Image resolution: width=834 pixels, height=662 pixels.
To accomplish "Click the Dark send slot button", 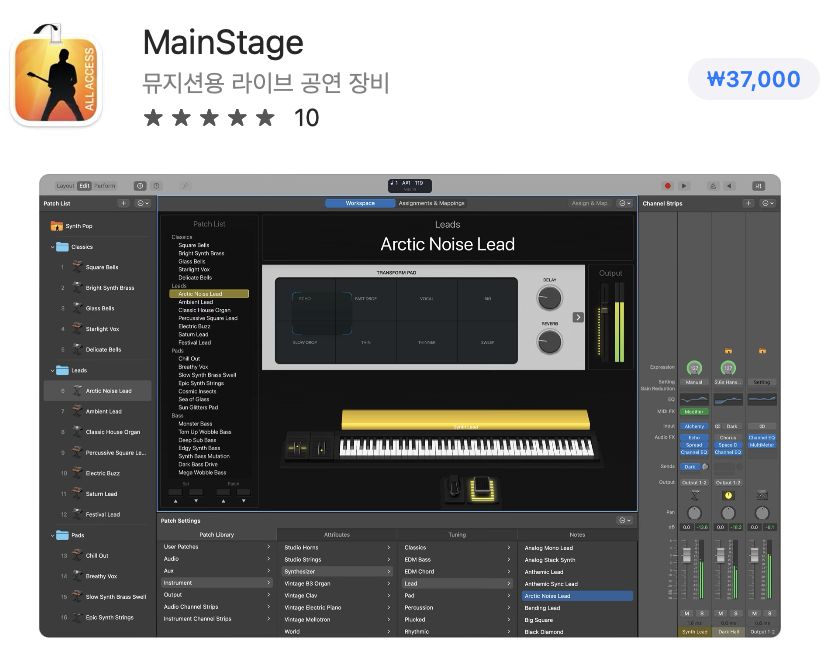I will point(690,466).
